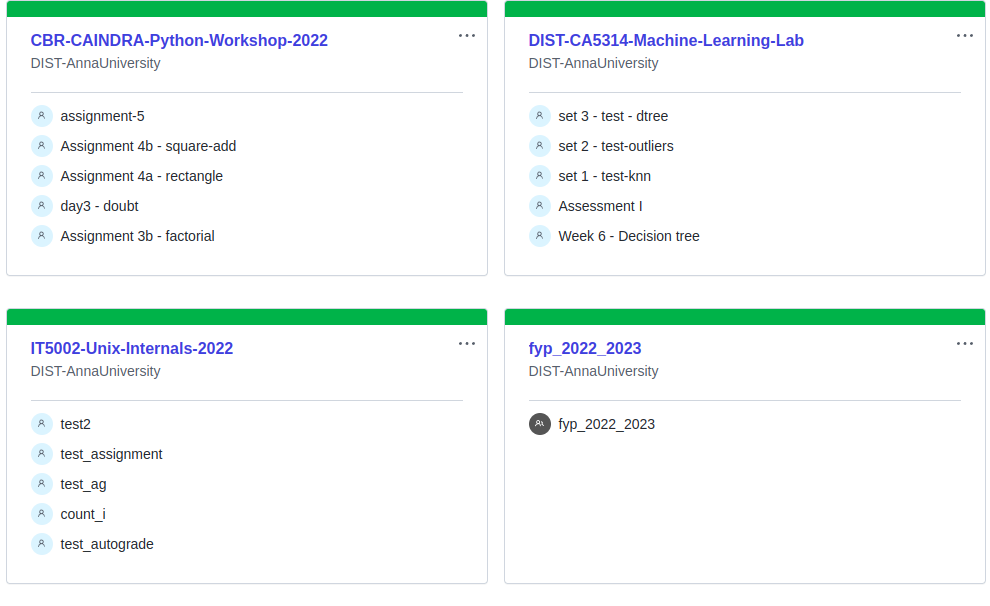Open CBR-CAINDRA-Python-Workshop-2022 classroom link
This screenshot has height=606, width=990.
(x=179, y=40)
